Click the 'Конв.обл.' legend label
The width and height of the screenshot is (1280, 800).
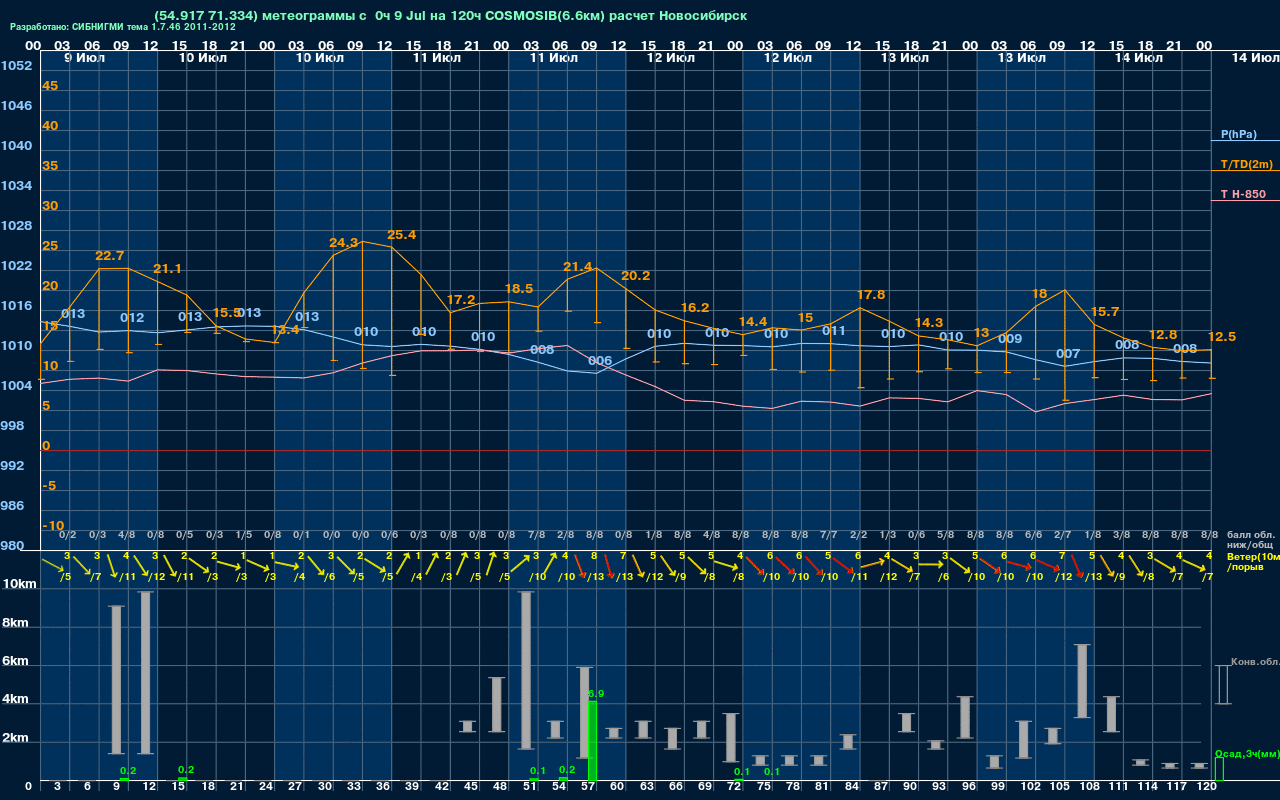tap(1254, 662)
